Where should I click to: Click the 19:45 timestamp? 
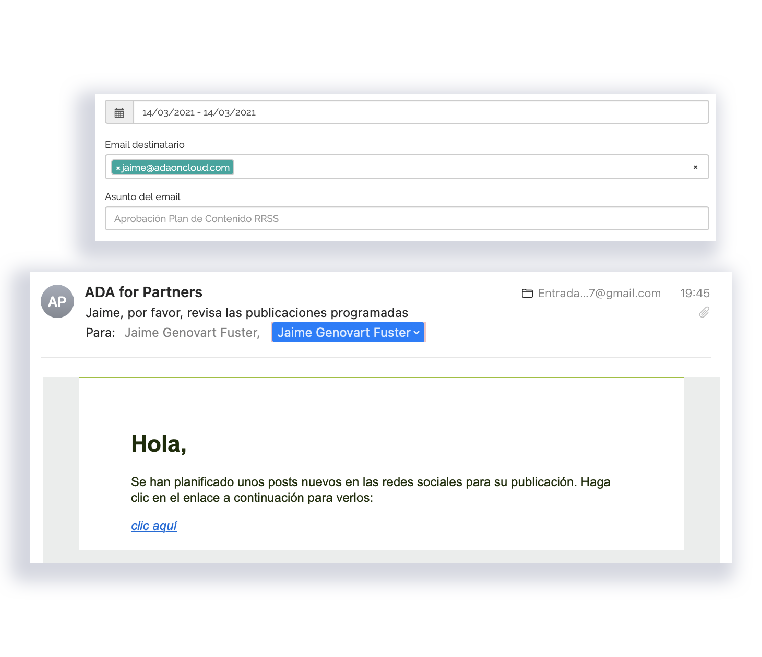(x=694, y=294)
